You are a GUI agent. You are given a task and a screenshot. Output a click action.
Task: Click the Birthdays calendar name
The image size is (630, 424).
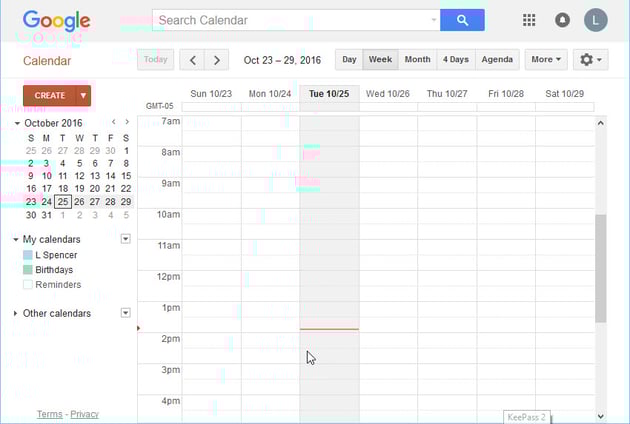[54, 270]
